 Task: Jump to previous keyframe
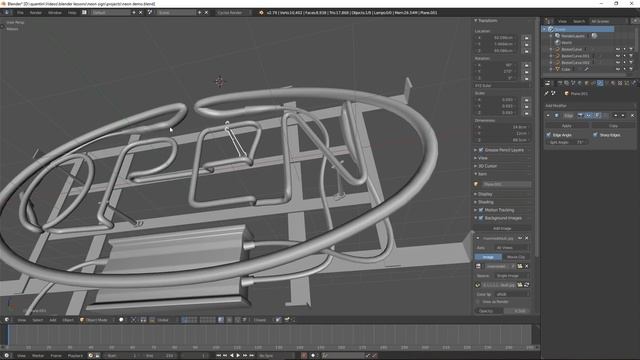[x=225, y=356]
